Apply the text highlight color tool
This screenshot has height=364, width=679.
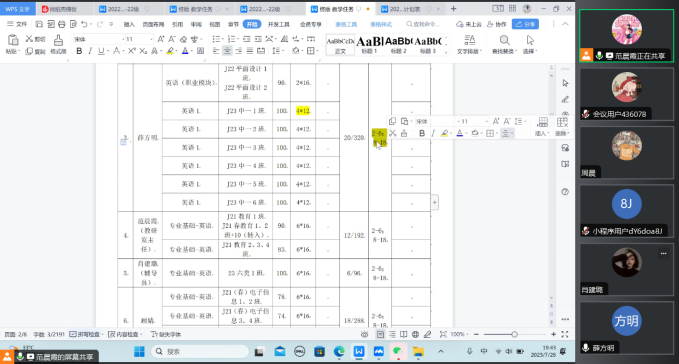pyautogui.click(x=170, y=51)
